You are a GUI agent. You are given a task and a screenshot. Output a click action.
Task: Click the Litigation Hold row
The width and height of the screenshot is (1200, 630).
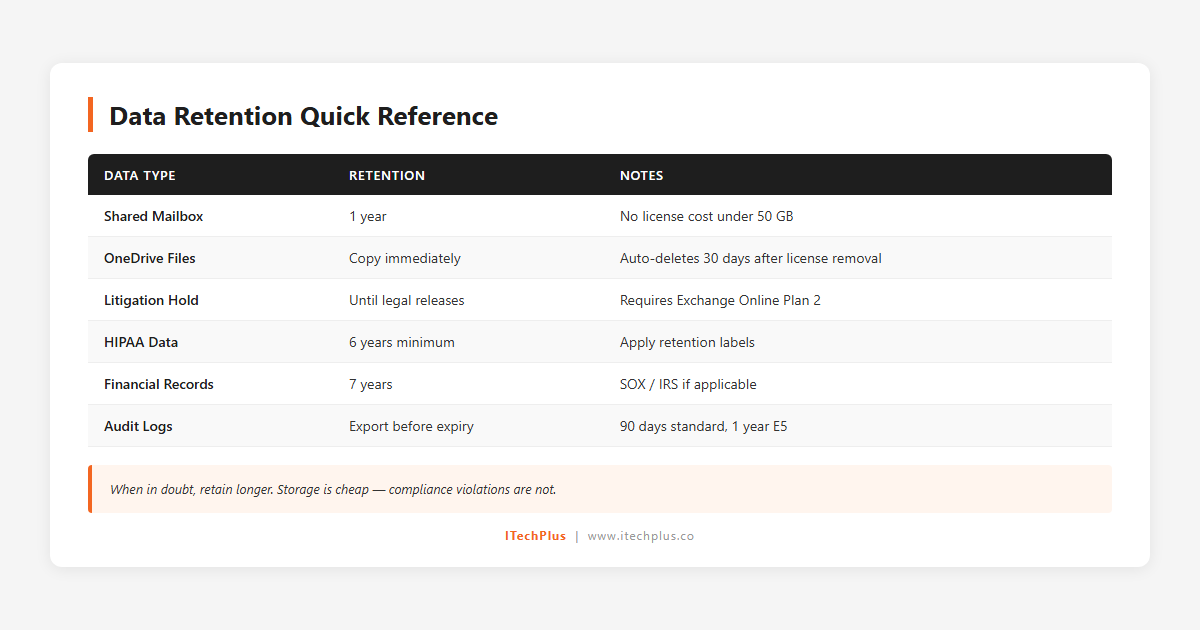coord(151,300)
